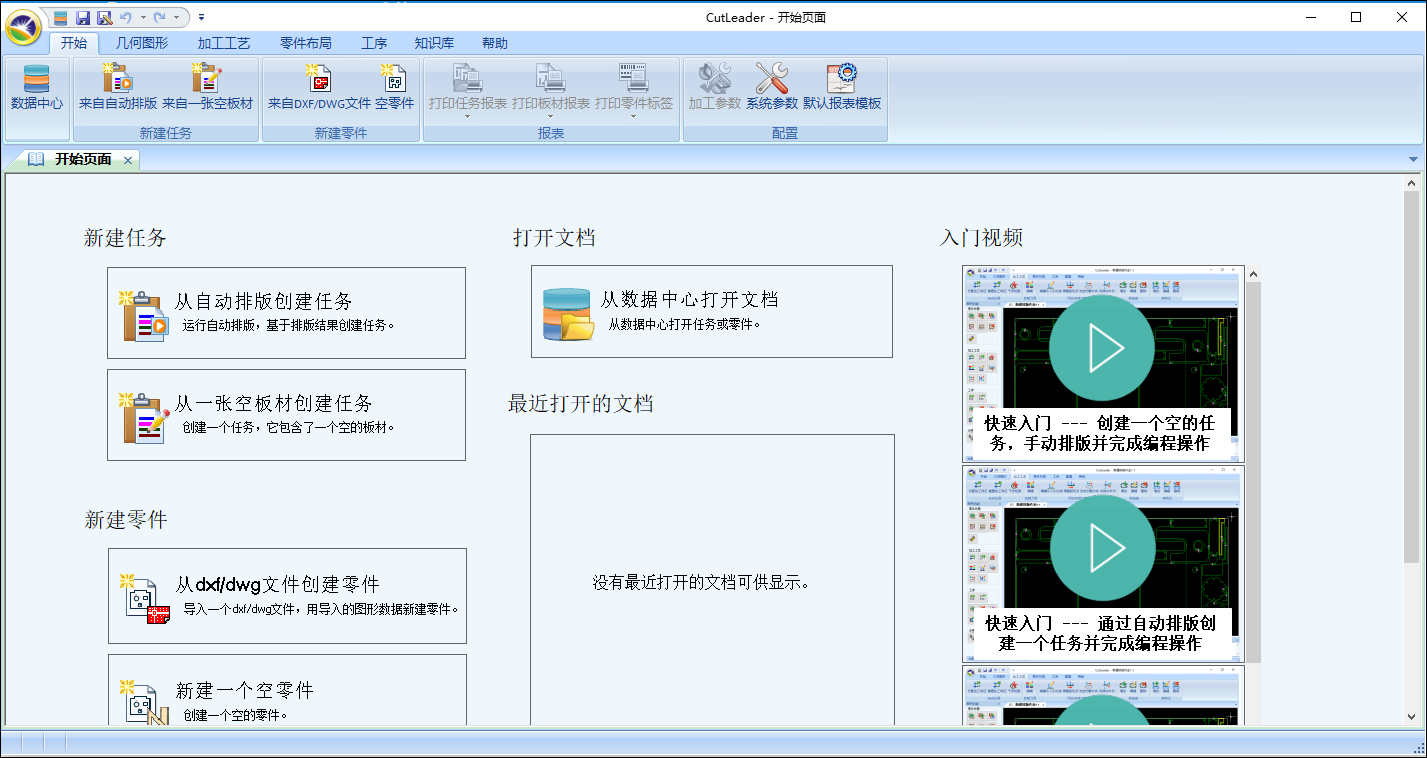Image resolution: width=1427 pixels, height=758 pixels.
Task: Click the save icon in quick access toolbar
Action: click(x=83, y=17)
